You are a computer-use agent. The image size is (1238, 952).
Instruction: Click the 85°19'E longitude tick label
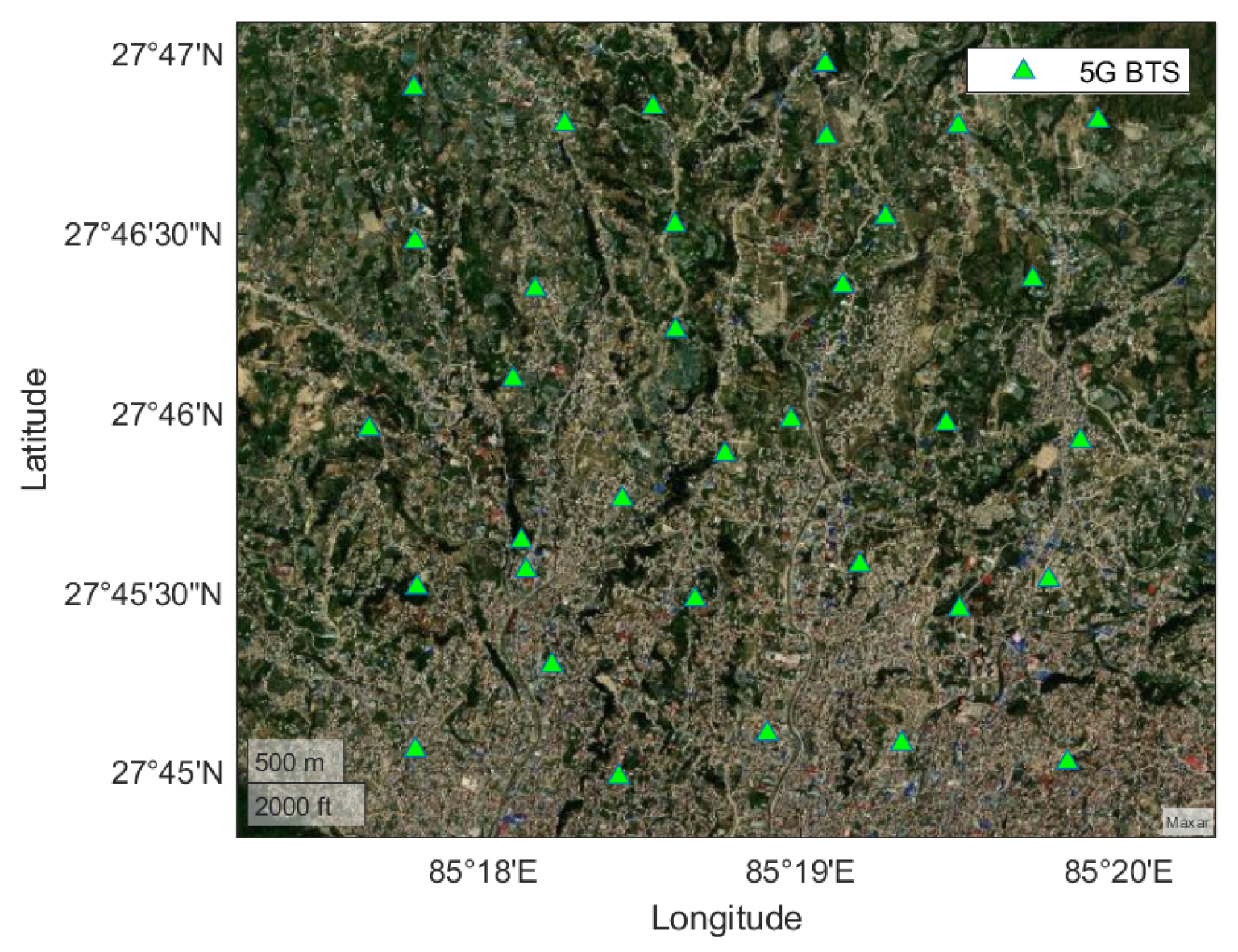[800, 872]
